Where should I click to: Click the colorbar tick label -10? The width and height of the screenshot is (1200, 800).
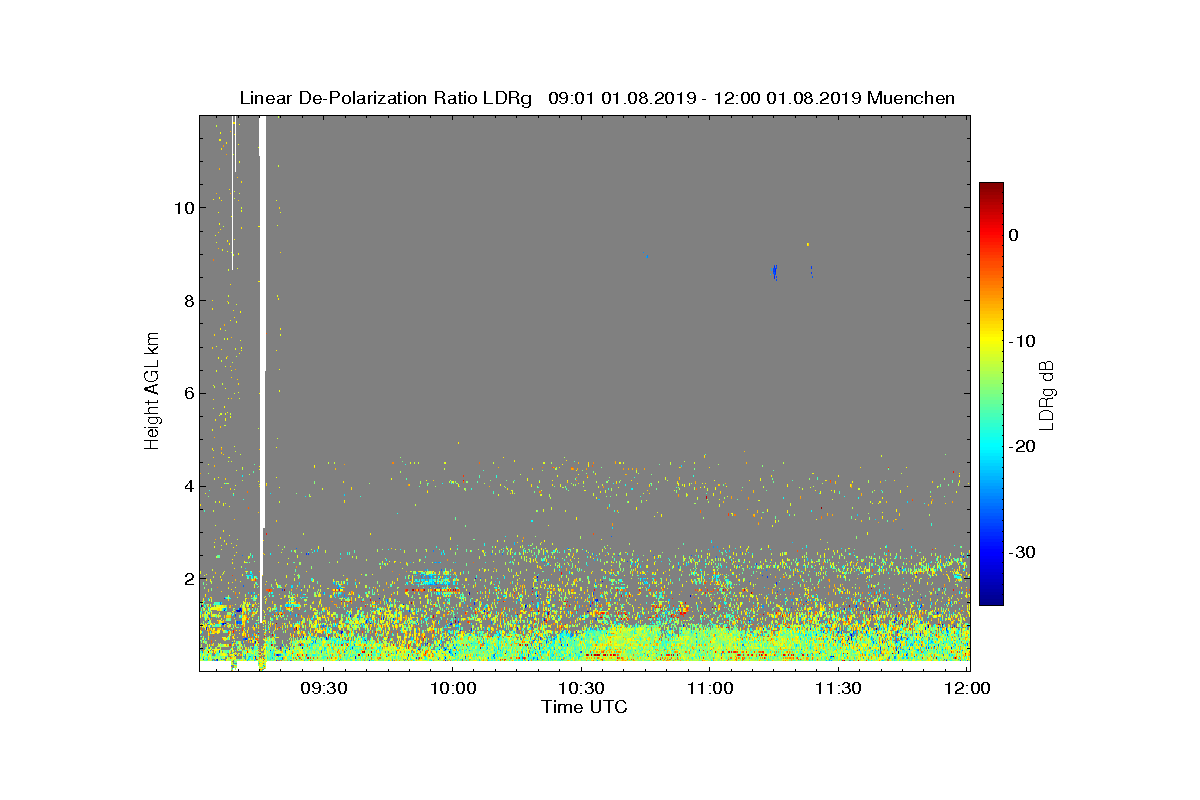point(1022,341)
